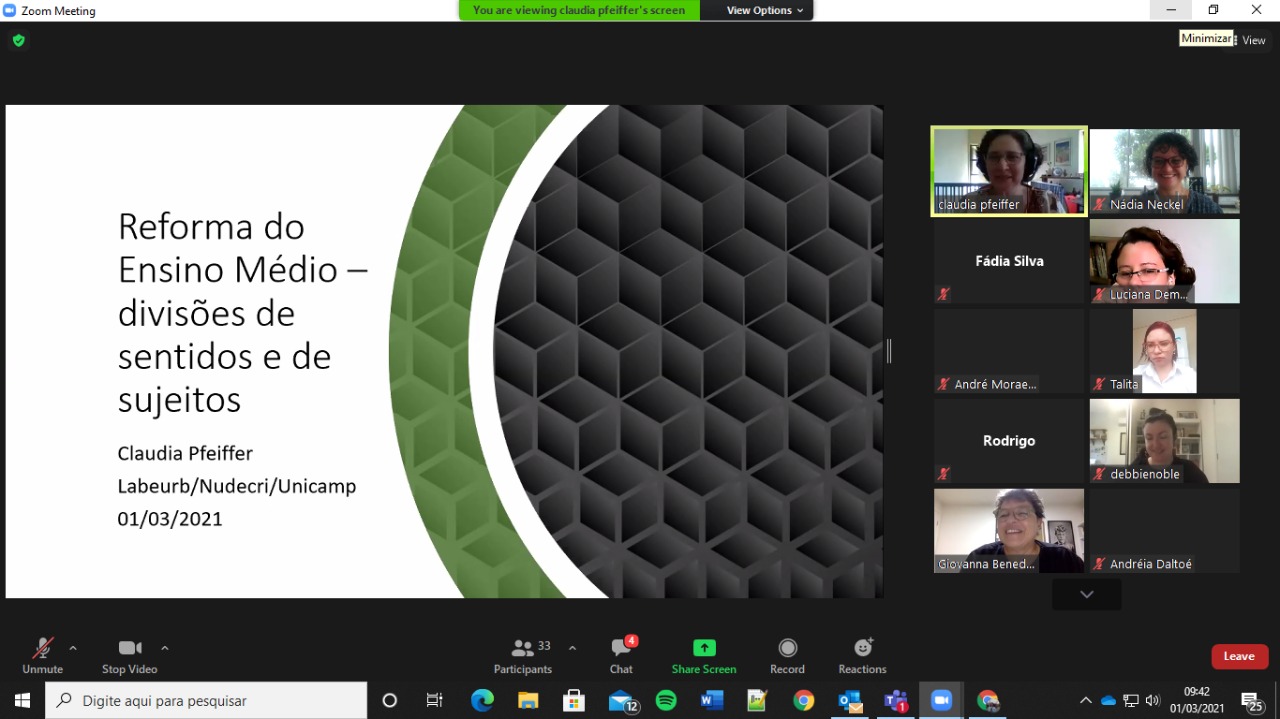Click the green Share Screen icon
The image size is (1280, 719).
pyautogui.click(x=704, y=648)
